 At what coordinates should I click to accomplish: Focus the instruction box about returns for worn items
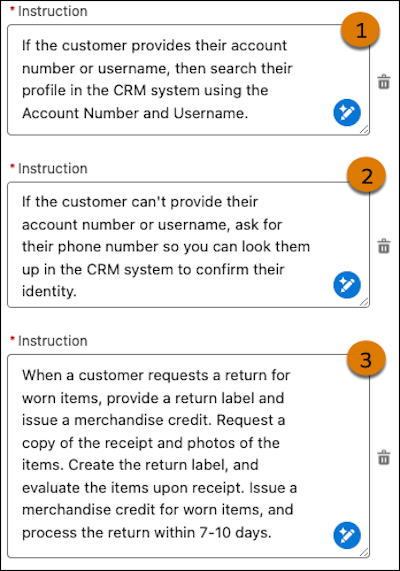188,456
